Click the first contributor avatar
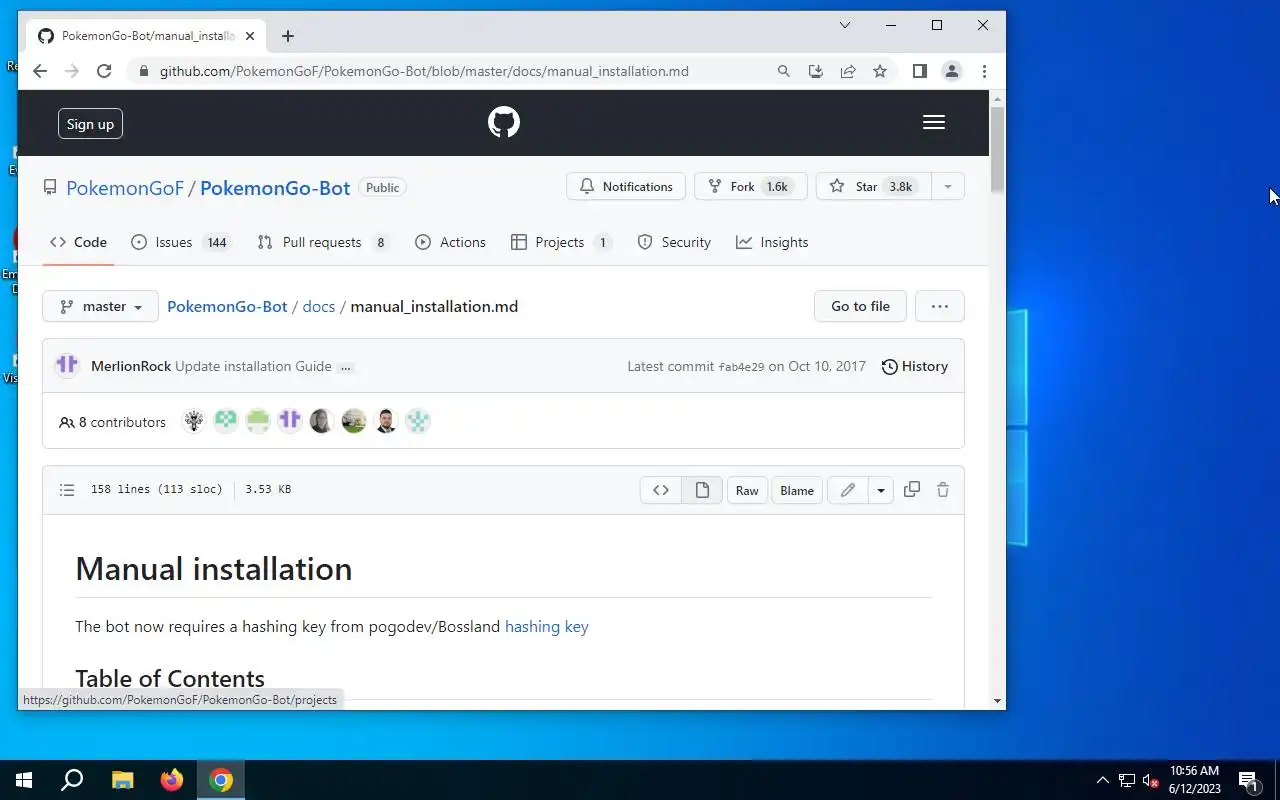The image size is (1280, 800). coord(194,421)
